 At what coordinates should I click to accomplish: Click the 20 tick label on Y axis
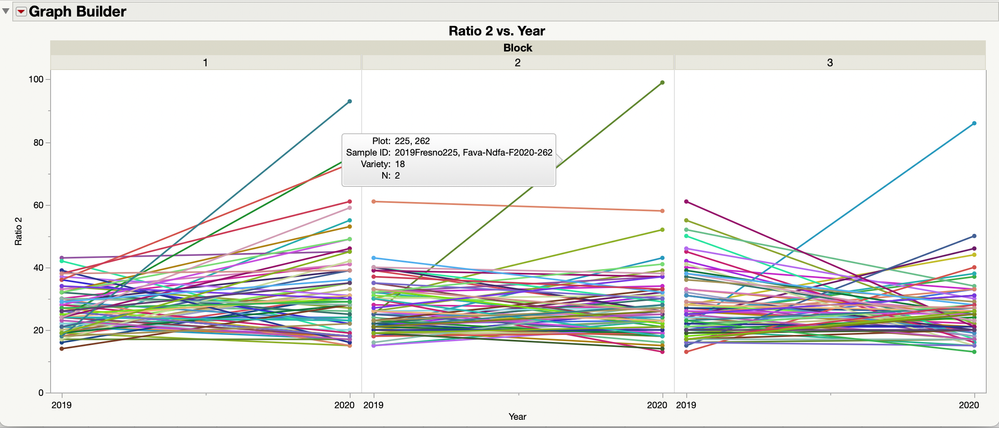[x=38, y=331]
